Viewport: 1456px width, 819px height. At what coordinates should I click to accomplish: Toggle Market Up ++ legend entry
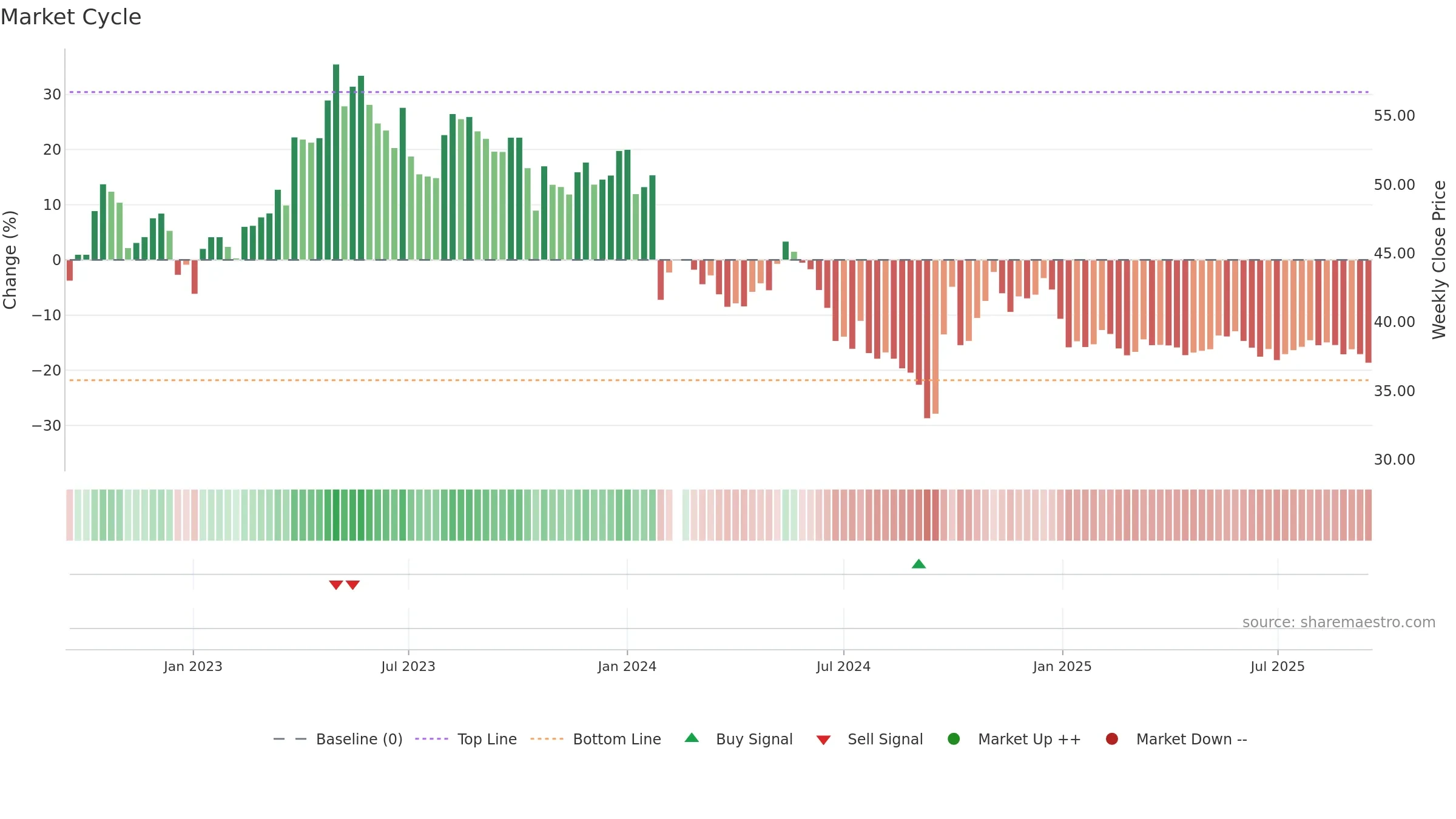[x=1014, y=739]
